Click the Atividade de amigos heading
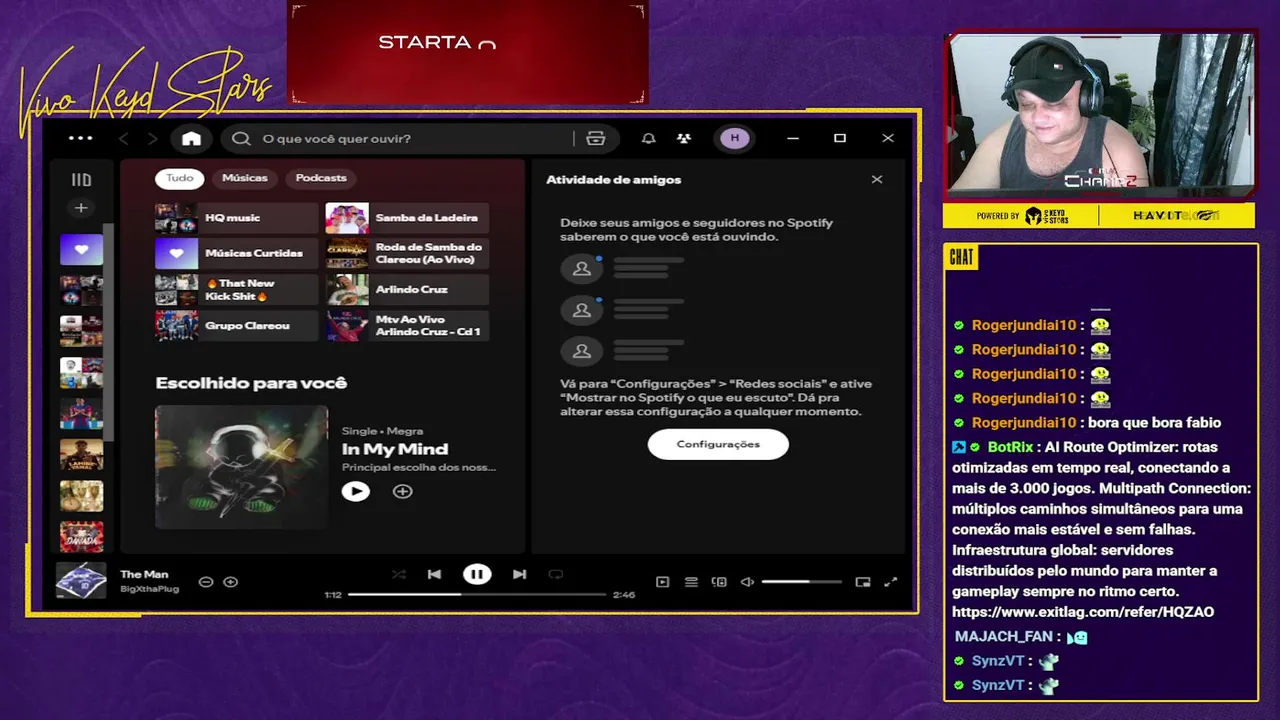1280x720 pixels. (613, 180)
